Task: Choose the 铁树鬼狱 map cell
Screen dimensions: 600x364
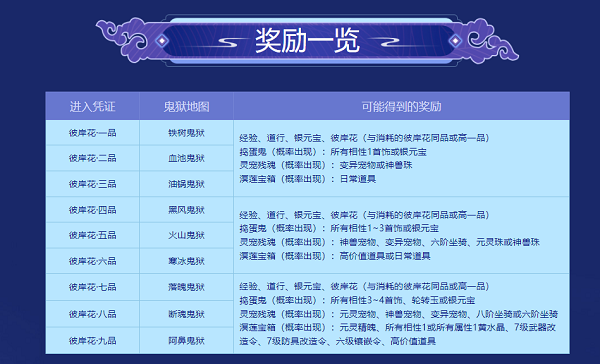Action: (x=186, y=133)
